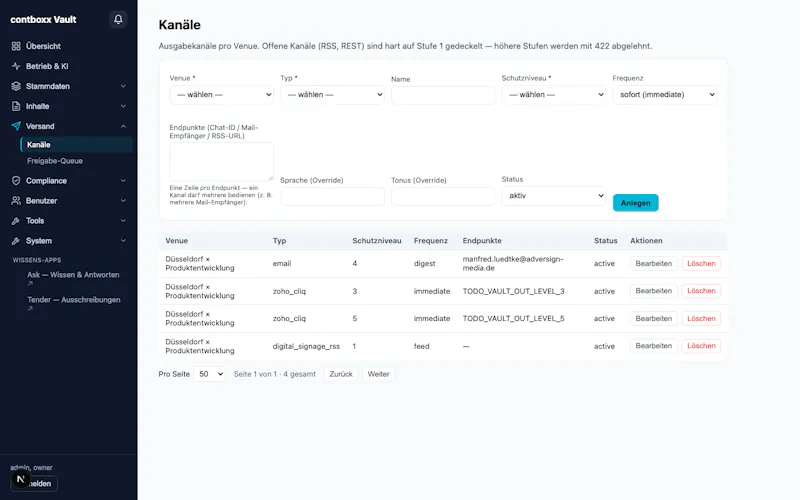
Task: Edit the digital_signage_rss channel
Action: tap(654, 346)
